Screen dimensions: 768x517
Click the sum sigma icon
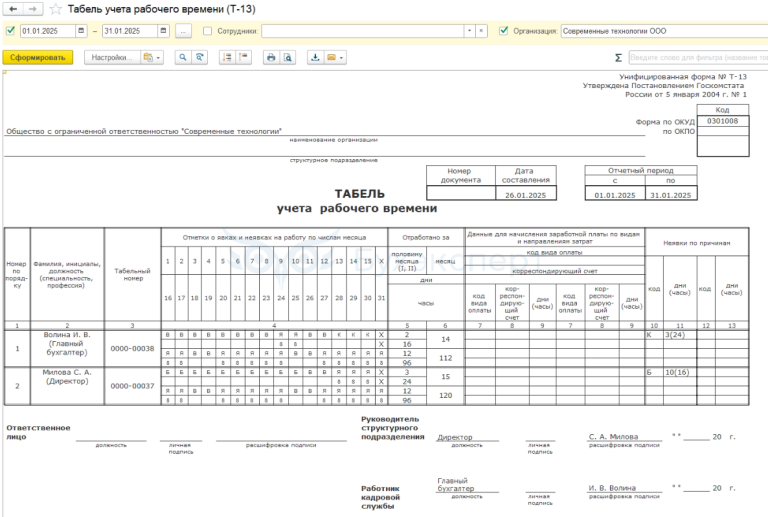click(617, 58)
